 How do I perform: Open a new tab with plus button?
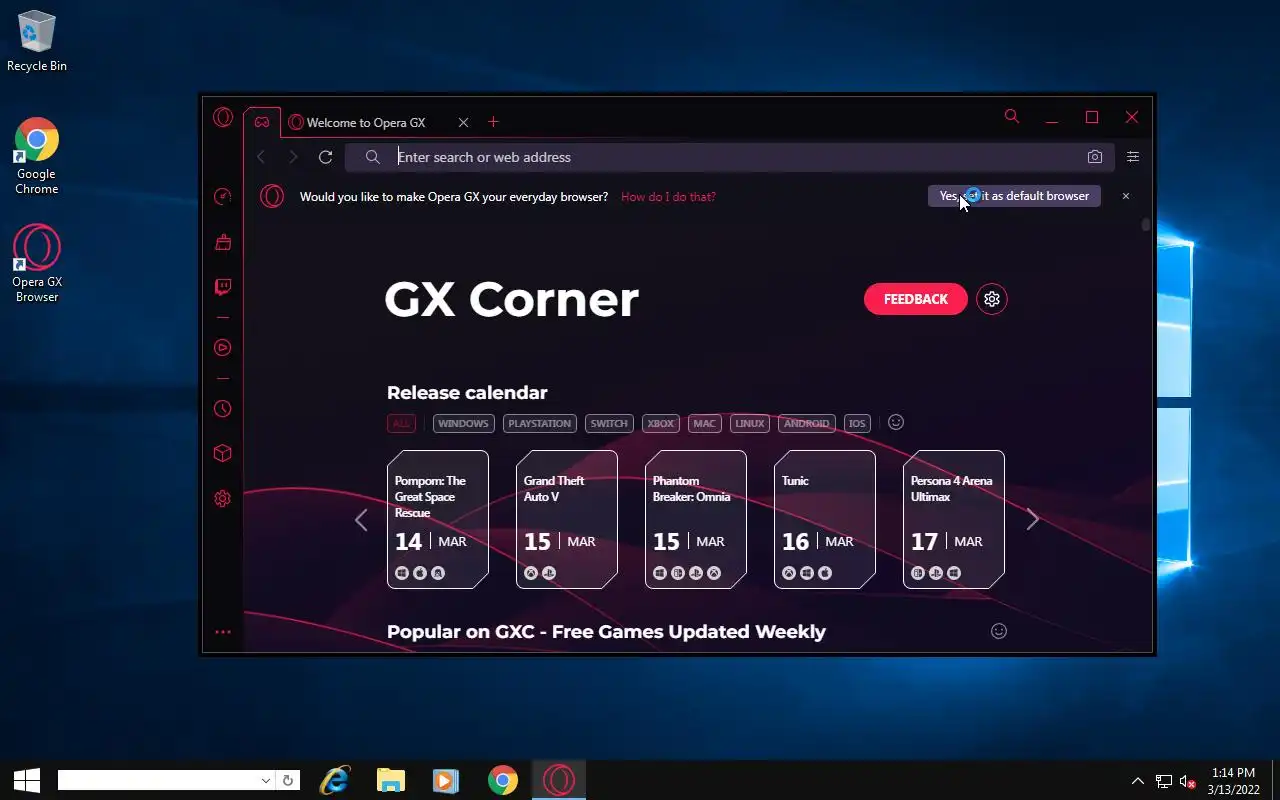point(493,122)
